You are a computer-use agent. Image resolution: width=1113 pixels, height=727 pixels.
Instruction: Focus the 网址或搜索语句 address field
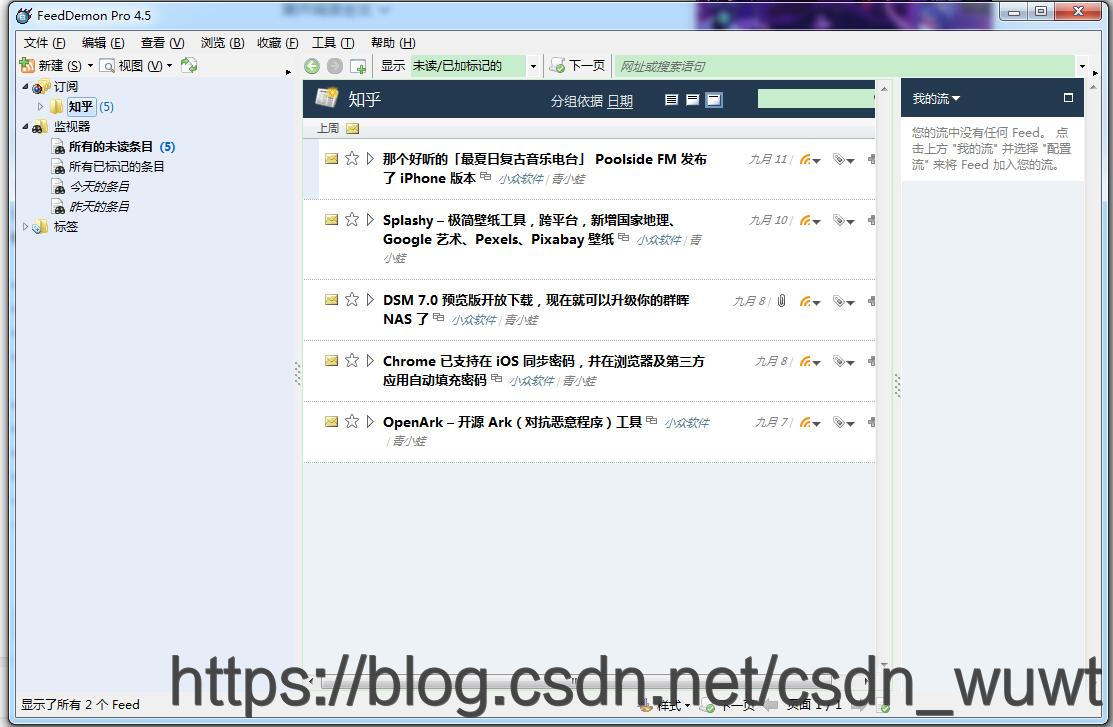[x=845, y=66]
